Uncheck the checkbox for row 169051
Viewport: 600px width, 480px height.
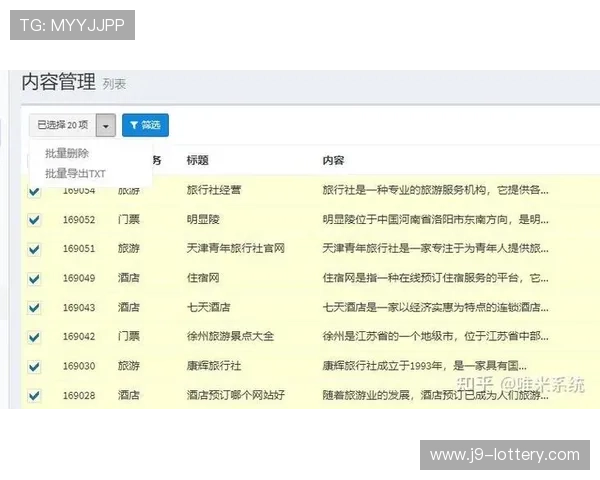pos(34,250)
